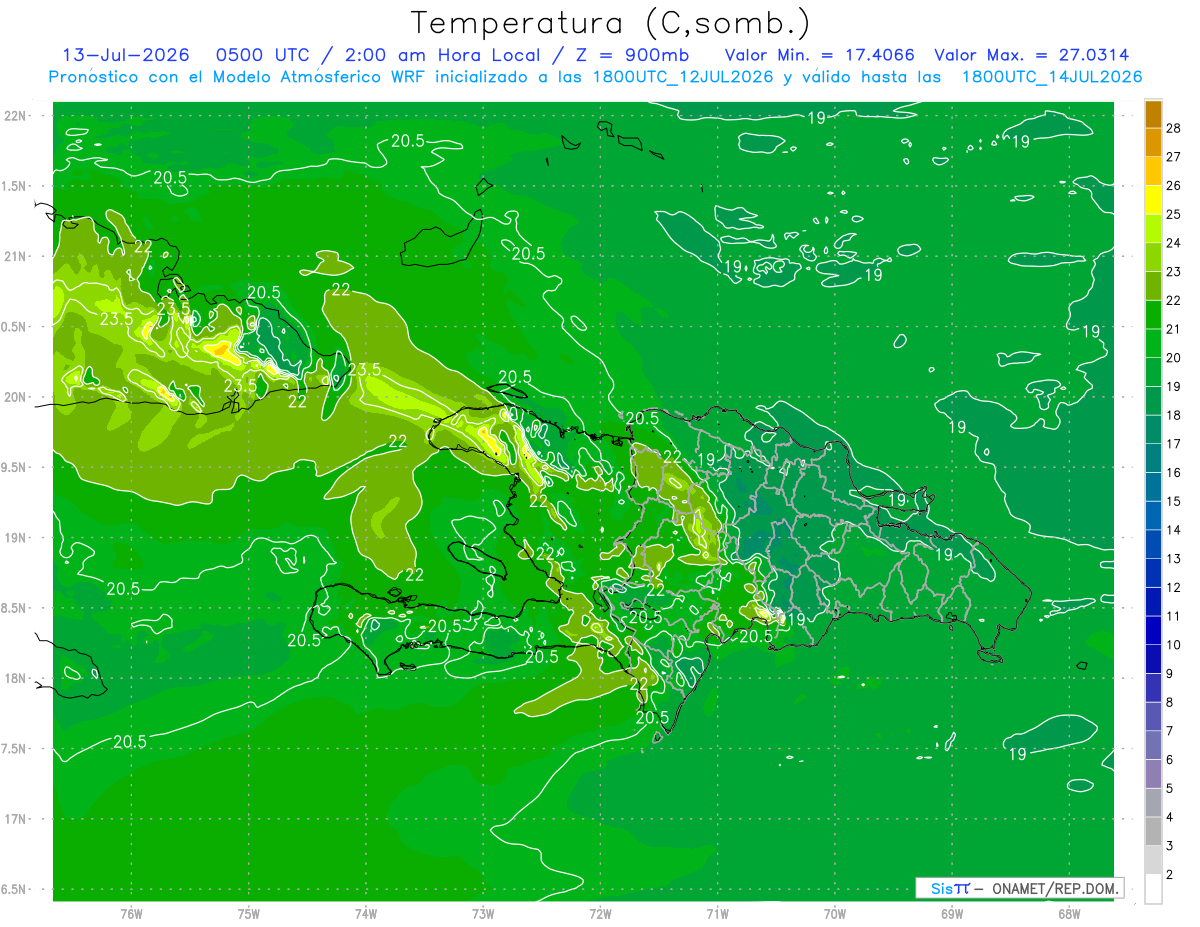
Task: Click the '73W' longitude axis label
Action: coord(483,913)
